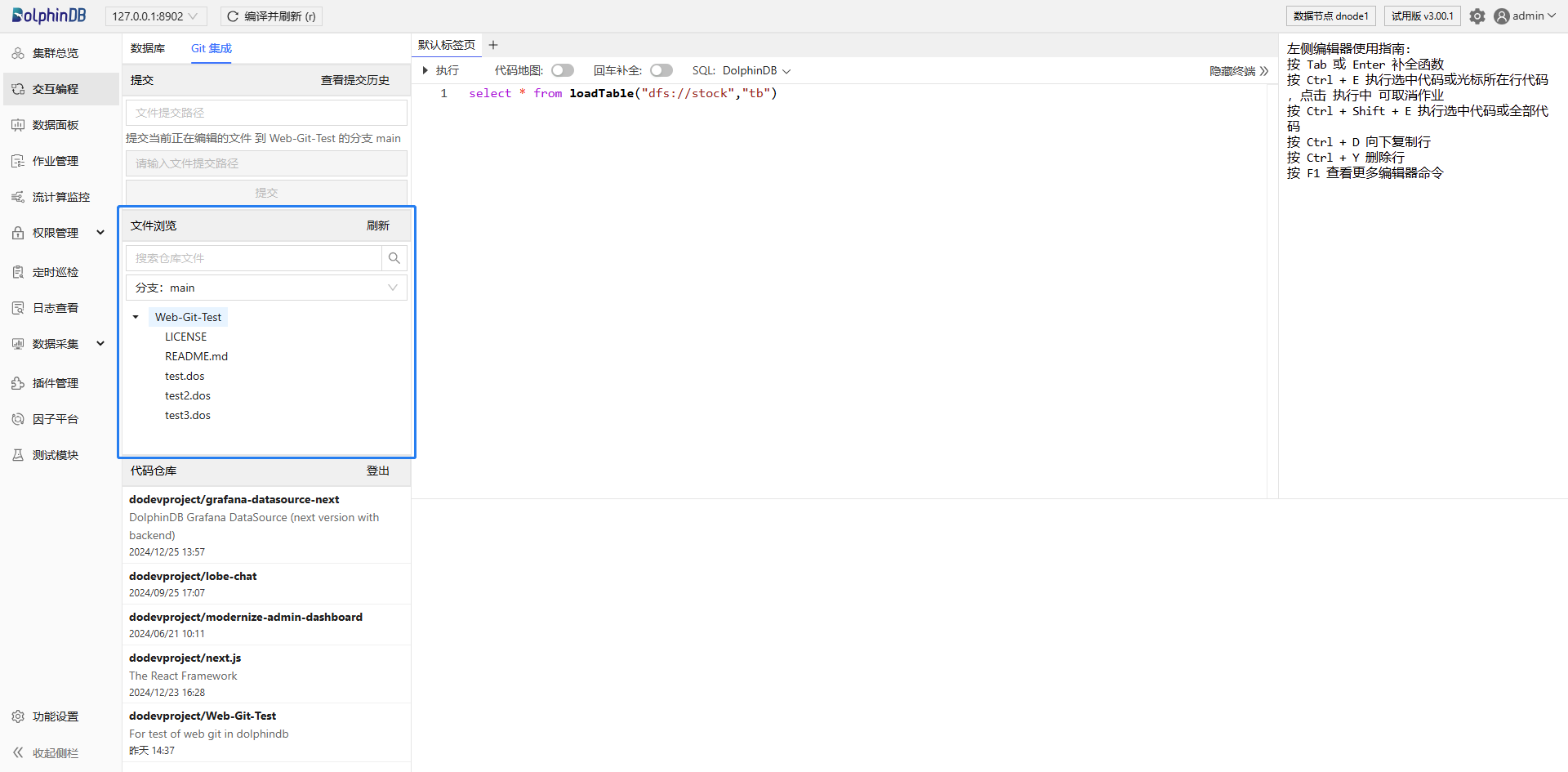This screenshot has height=772, width=1568.
Task: Collapse the Web-Git-Test tree folder
Action: point(136,317)
